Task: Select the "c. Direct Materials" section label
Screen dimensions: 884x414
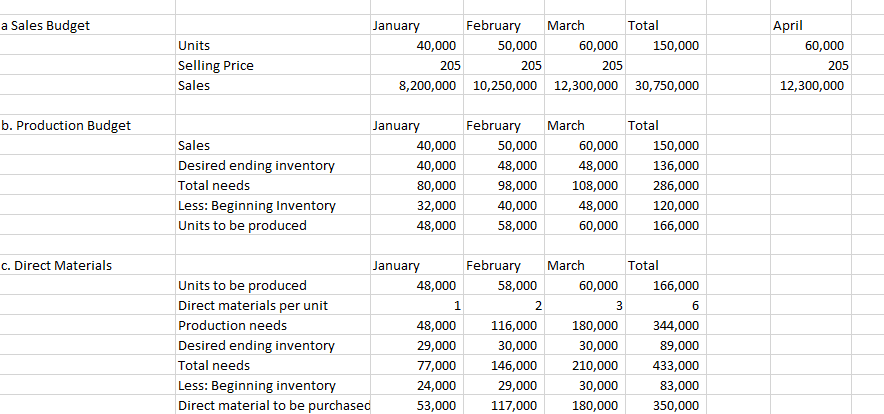Action: click(57, 266)
